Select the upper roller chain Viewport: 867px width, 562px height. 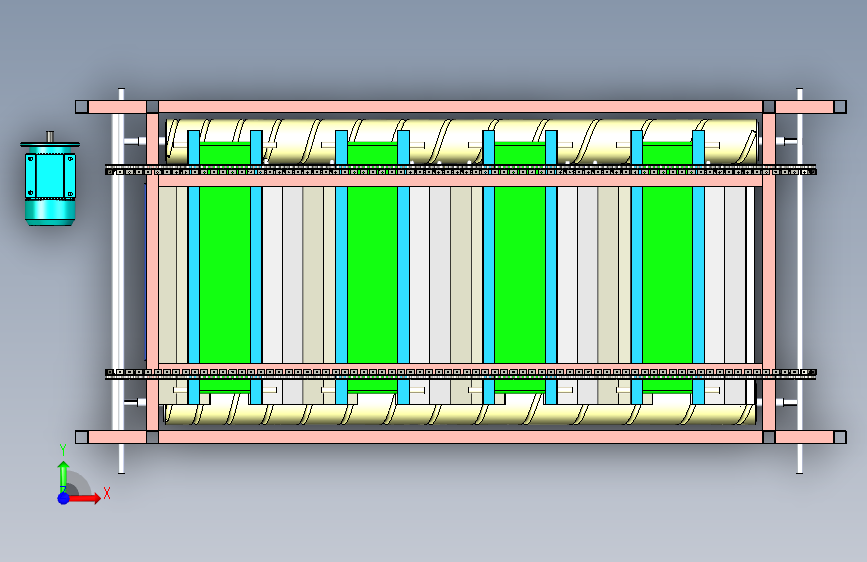click(461, 171)
